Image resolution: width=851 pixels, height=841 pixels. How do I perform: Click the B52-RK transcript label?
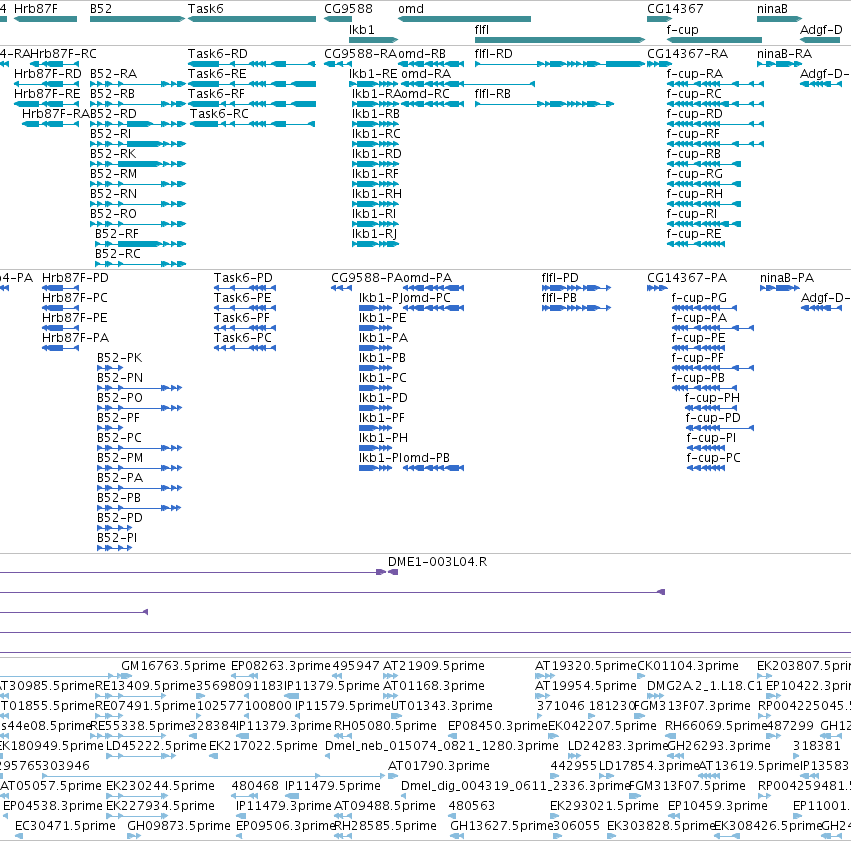coord(113,154)
